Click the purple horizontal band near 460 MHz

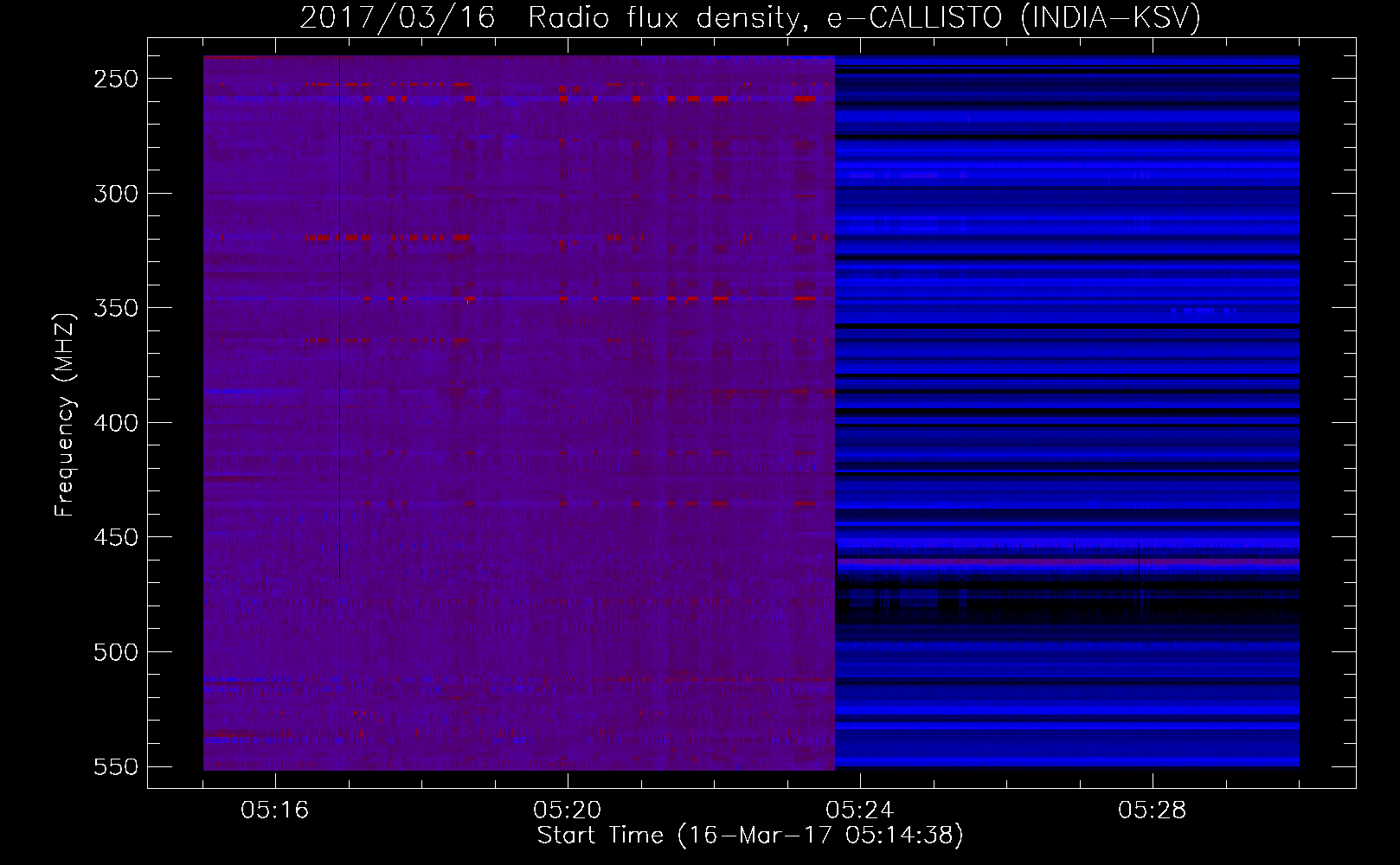coord(1068,562)
